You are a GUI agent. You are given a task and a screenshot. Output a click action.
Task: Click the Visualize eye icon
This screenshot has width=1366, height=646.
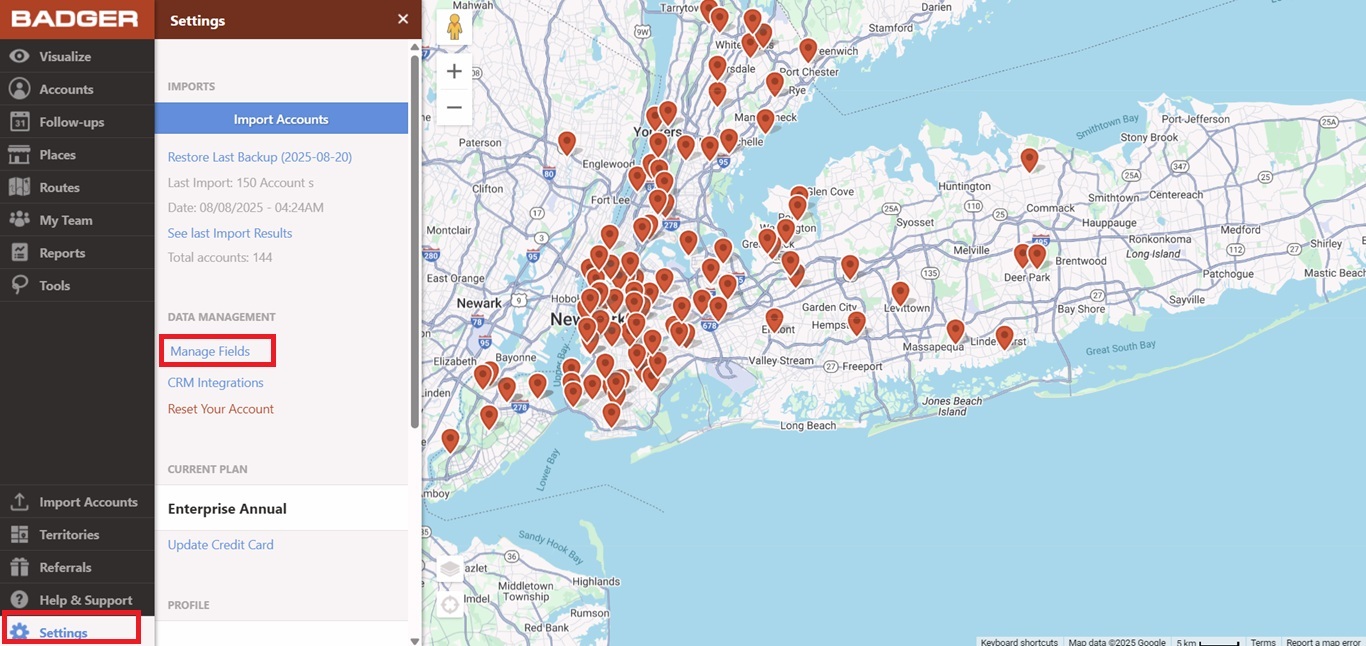(19, 56)
